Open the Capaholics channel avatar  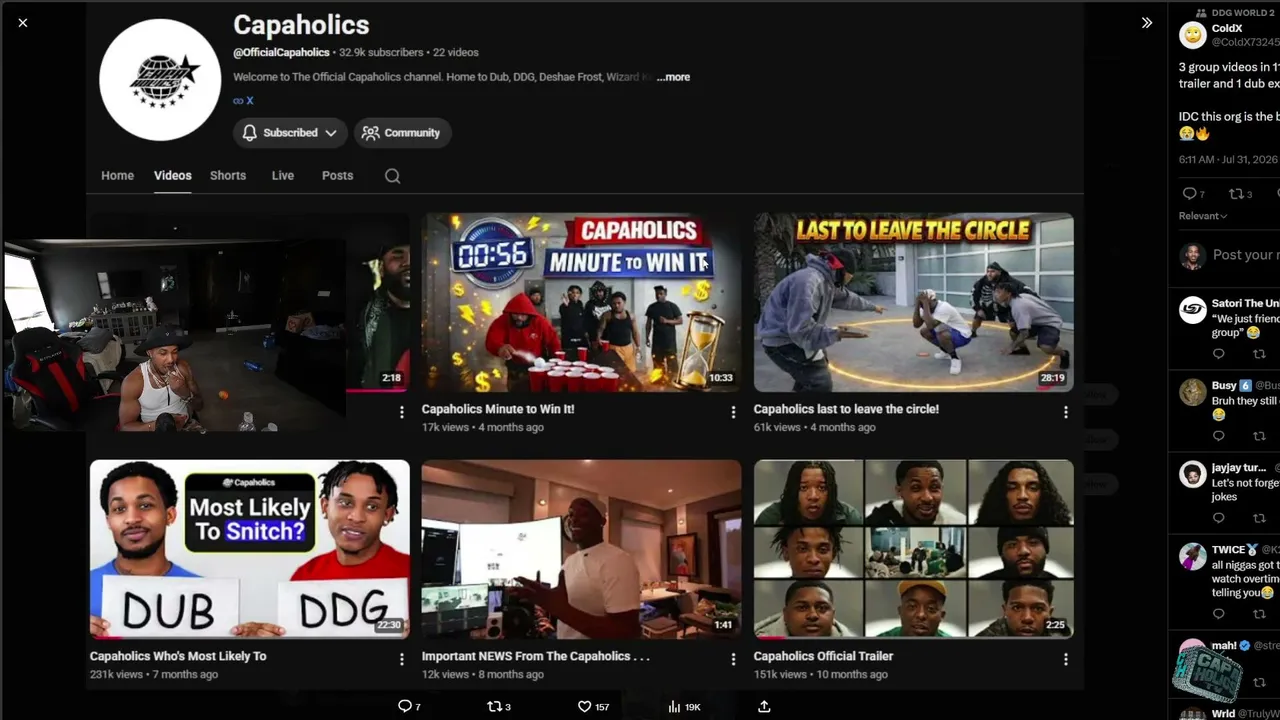(x=160, y=79)
